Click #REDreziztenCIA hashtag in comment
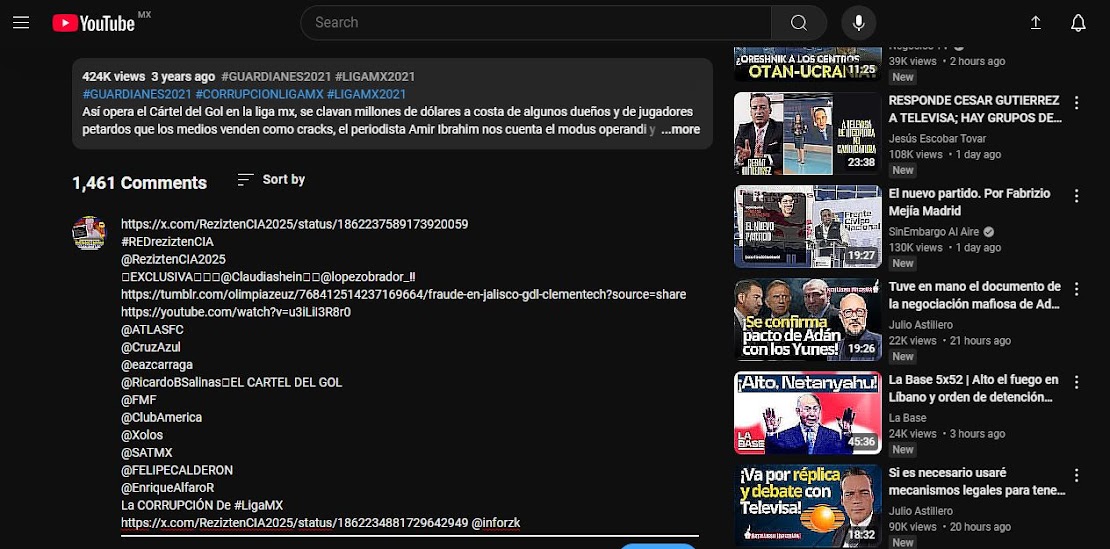This screenshot has height=549, width=1110. 167,242
